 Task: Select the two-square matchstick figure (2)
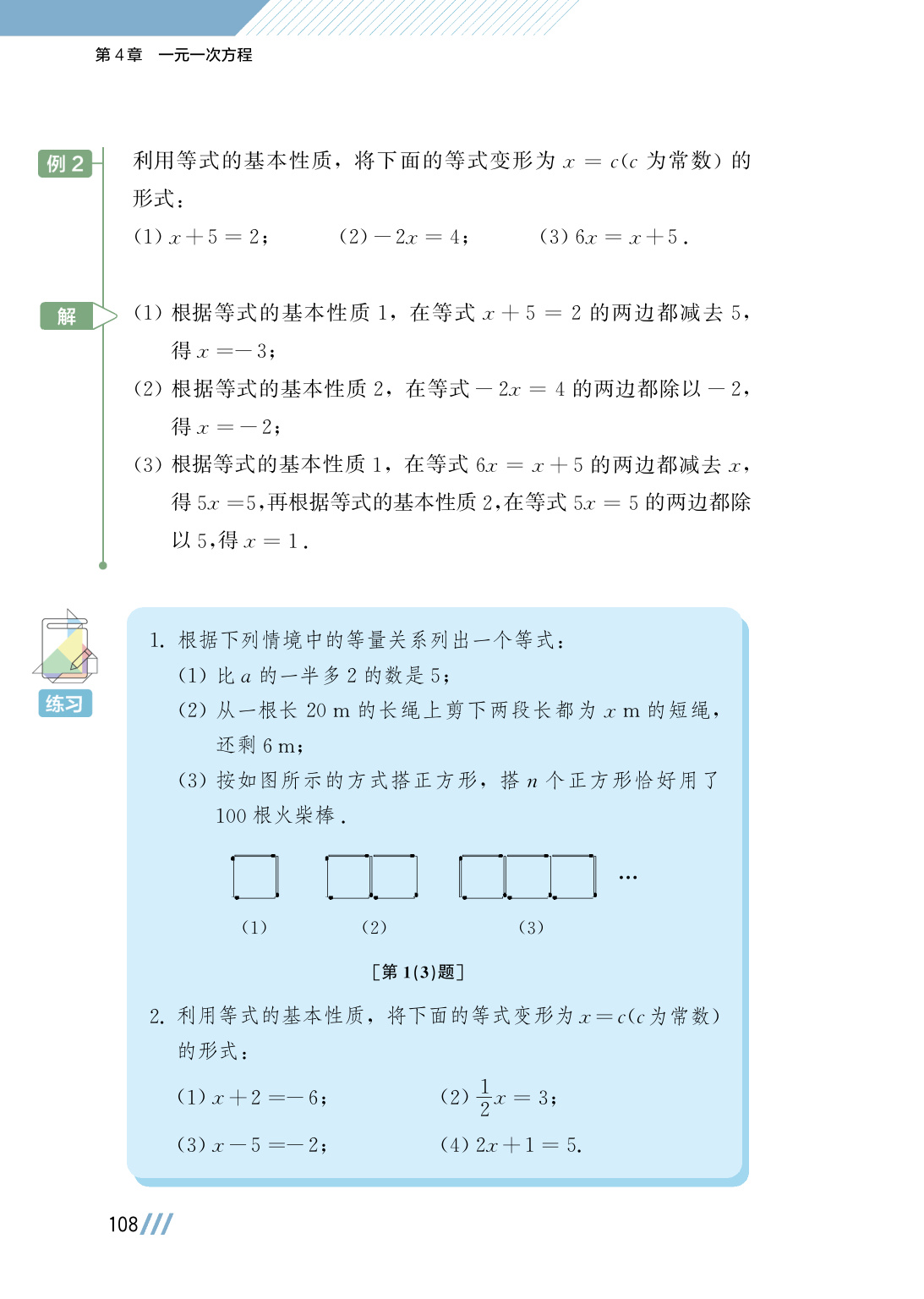[x=372, y=877]
